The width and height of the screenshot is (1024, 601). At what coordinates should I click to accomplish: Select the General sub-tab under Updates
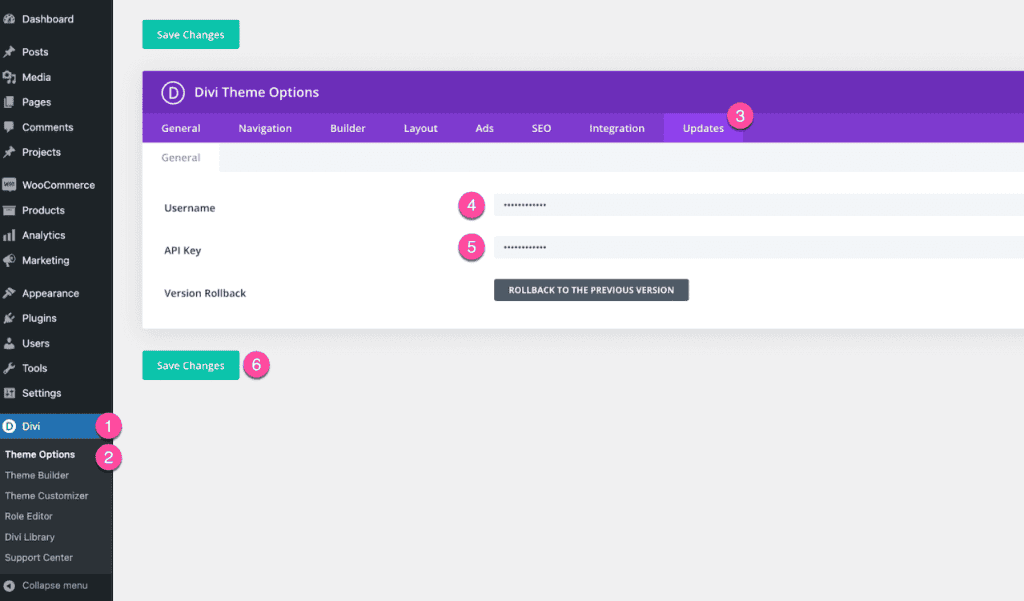tap(181, 157)
